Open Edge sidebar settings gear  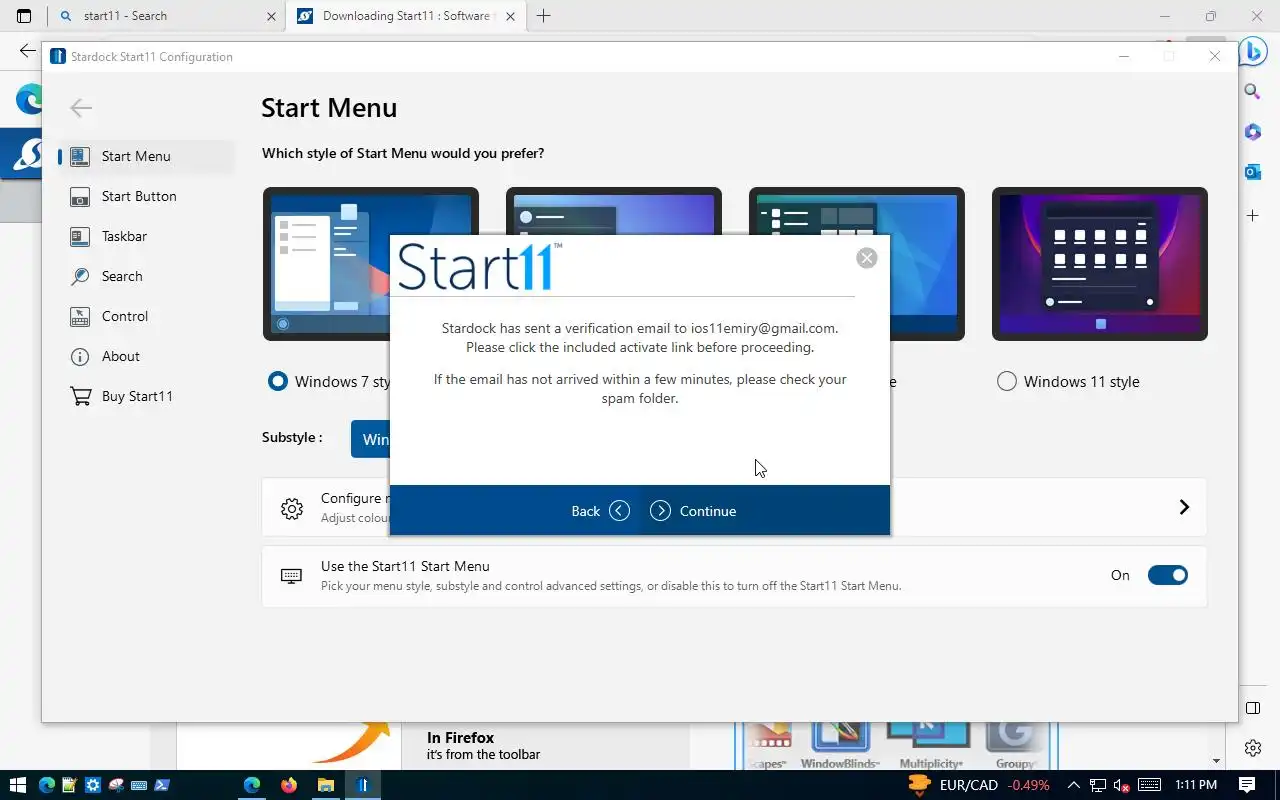point(1252,748)
